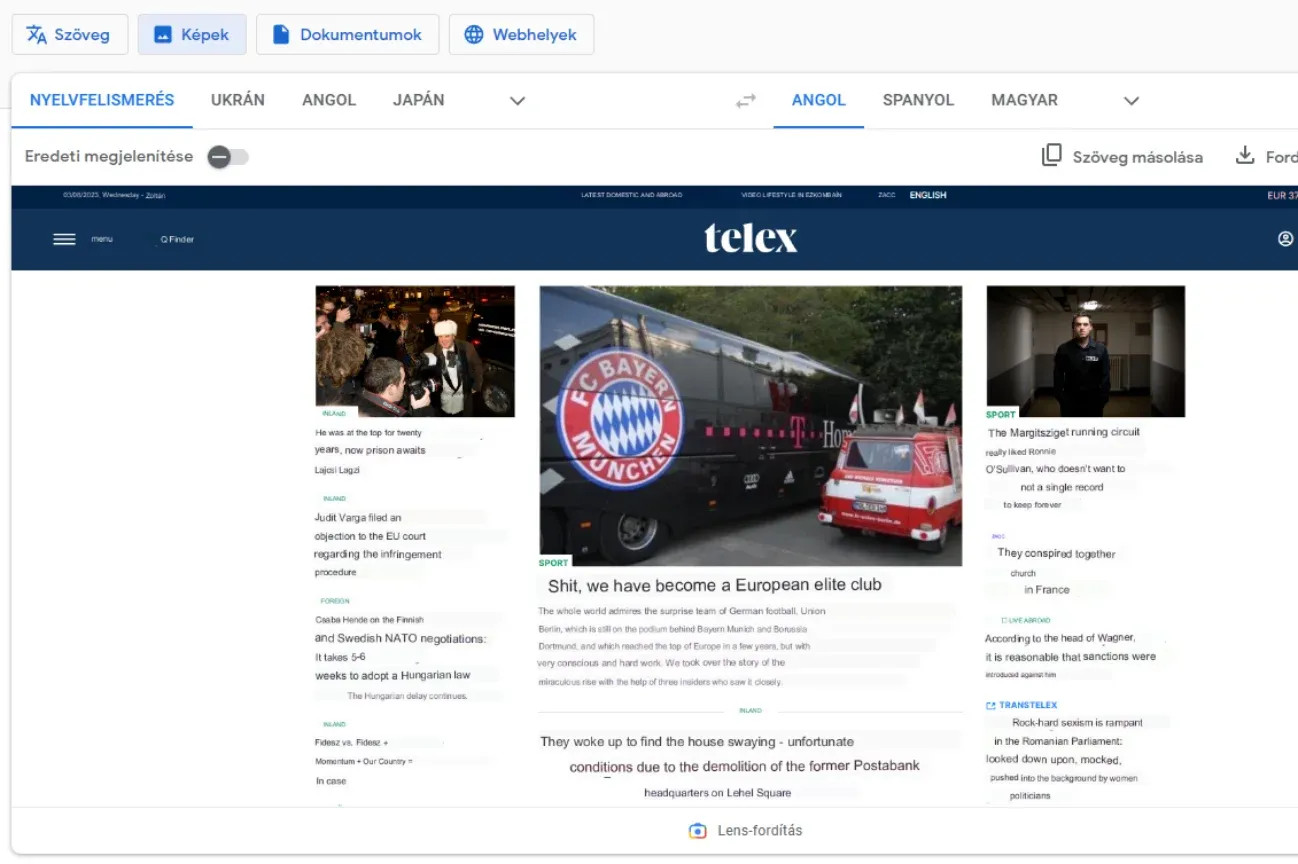The height and width of the screenshot is (864, 1298).
Task: Click the Telex Finder search icon
Action: tap(162, 239)
